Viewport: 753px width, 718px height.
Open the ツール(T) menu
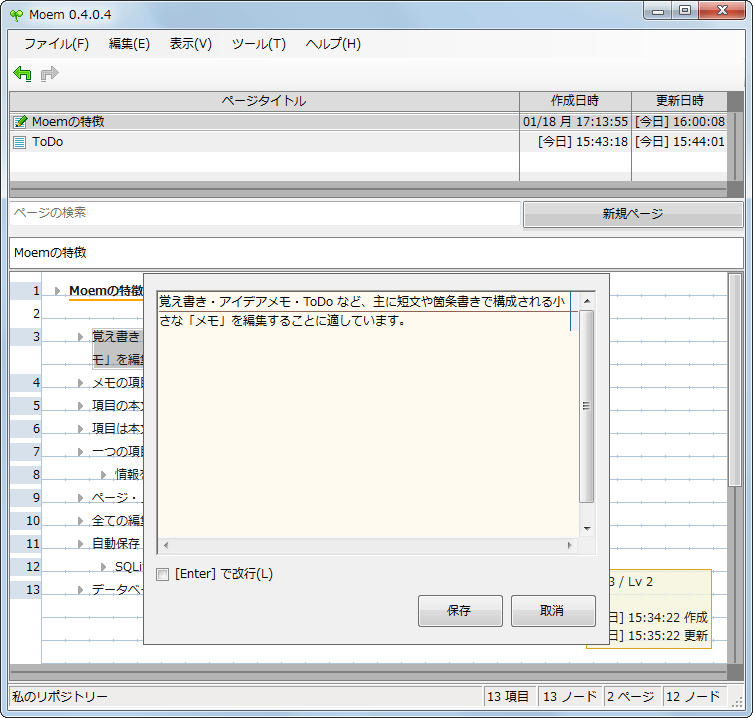(259, 44)
